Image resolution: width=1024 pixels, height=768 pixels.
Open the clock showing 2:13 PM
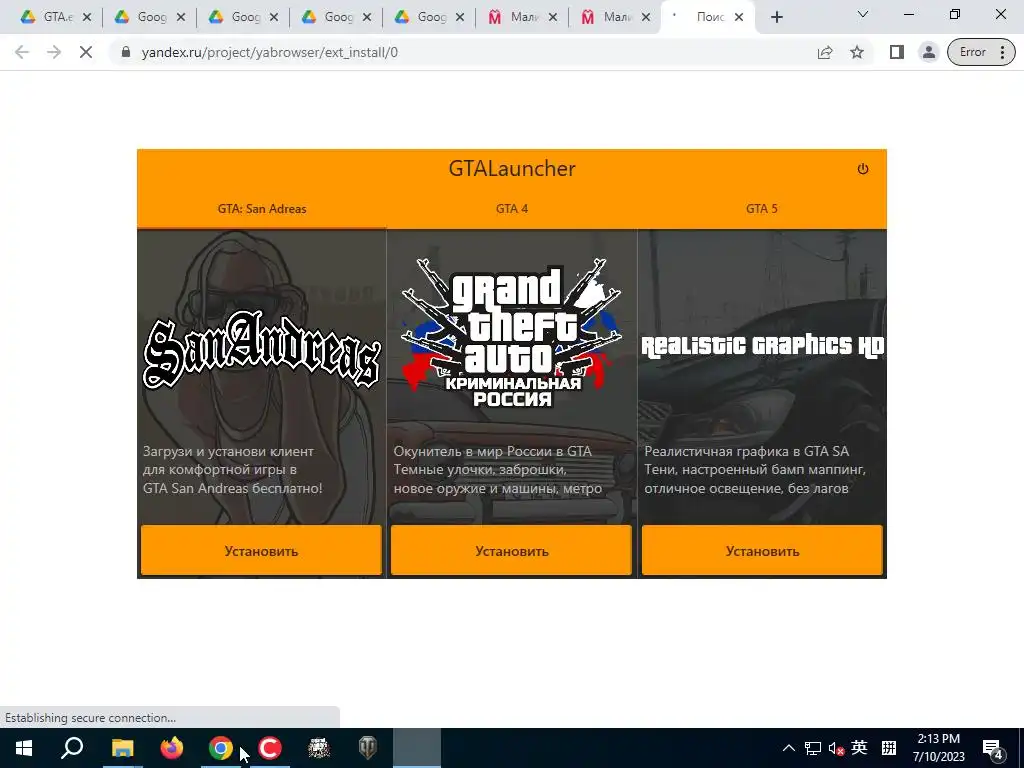938,748
